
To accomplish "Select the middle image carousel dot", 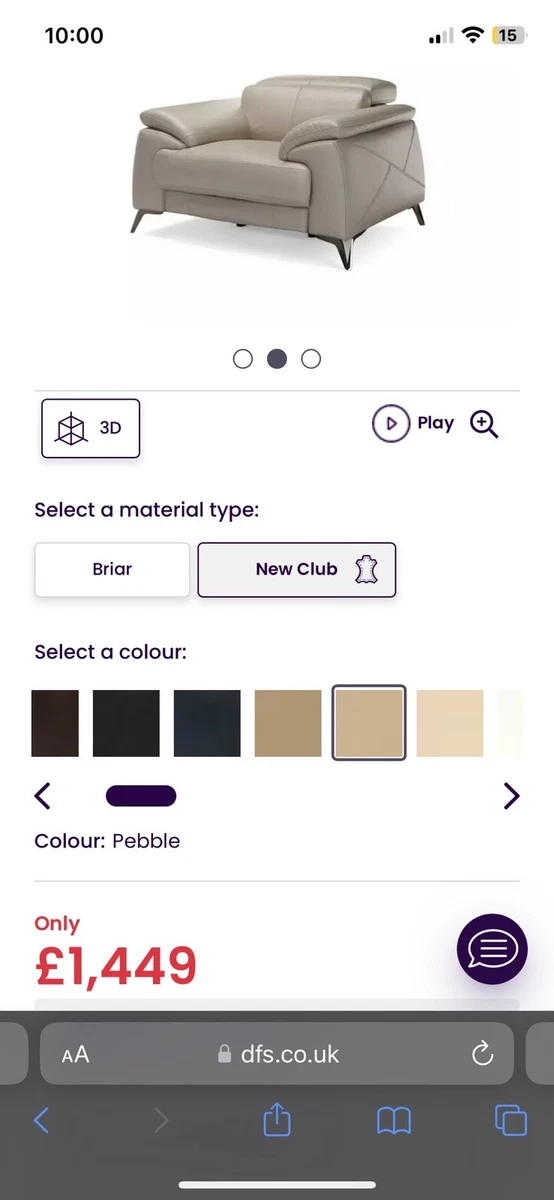I will tap(277, 358).
